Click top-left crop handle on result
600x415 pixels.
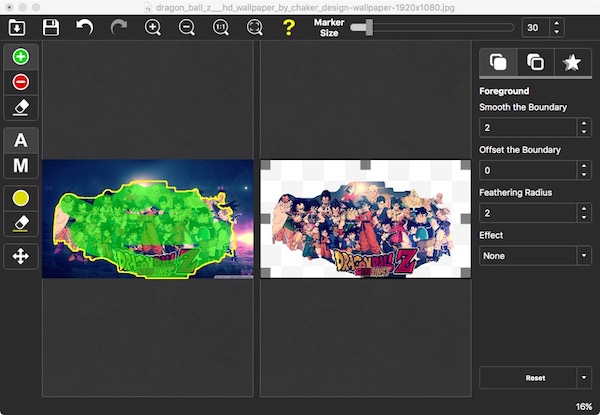click(266, 165)
